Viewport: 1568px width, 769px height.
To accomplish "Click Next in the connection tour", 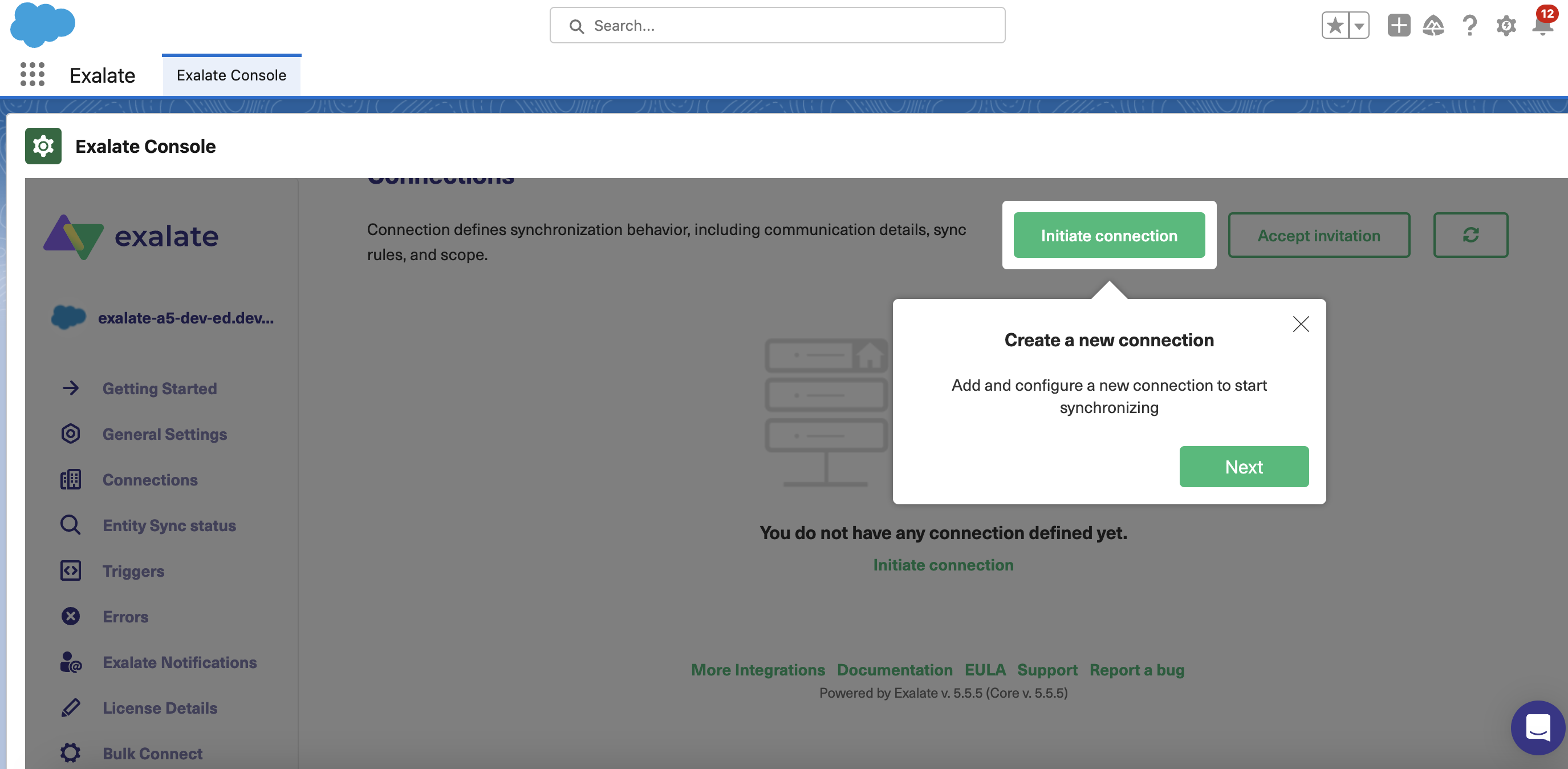I will pos(1244,467).
